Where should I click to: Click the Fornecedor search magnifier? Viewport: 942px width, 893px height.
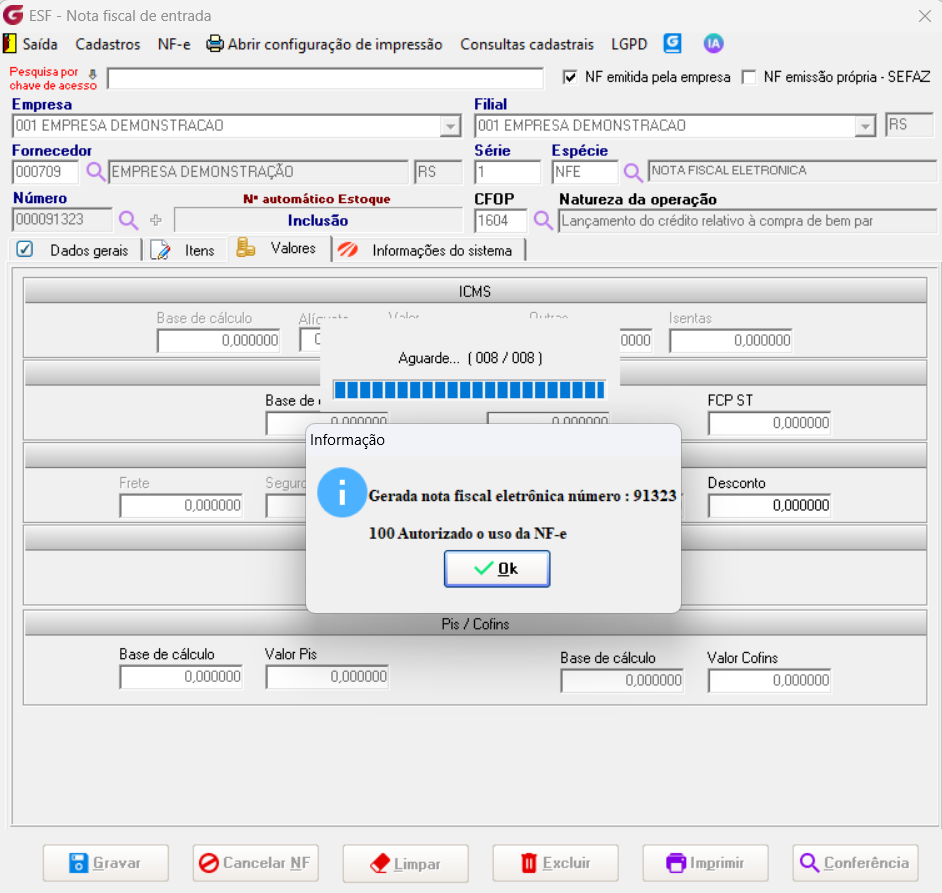click(96, 172)
